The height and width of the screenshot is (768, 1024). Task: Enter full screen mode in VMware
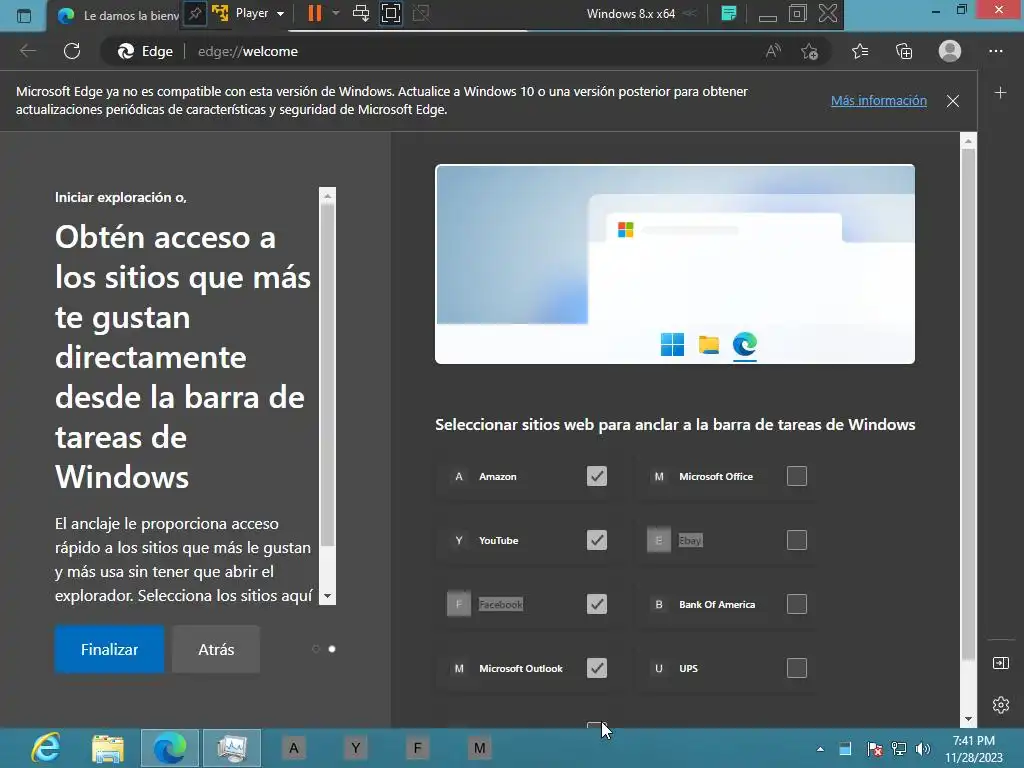click(391, 14)
